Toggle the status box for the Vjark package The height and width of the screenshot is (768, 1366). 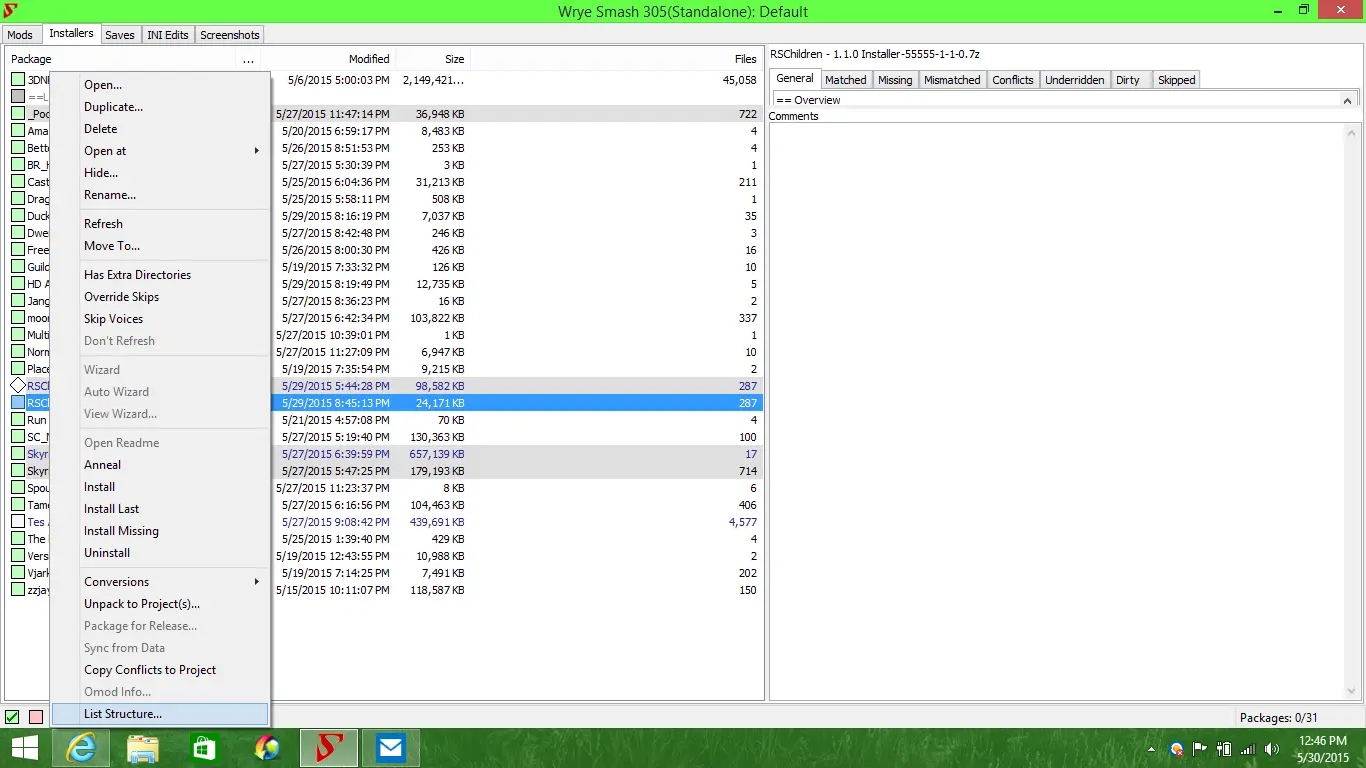click(18, 573)
